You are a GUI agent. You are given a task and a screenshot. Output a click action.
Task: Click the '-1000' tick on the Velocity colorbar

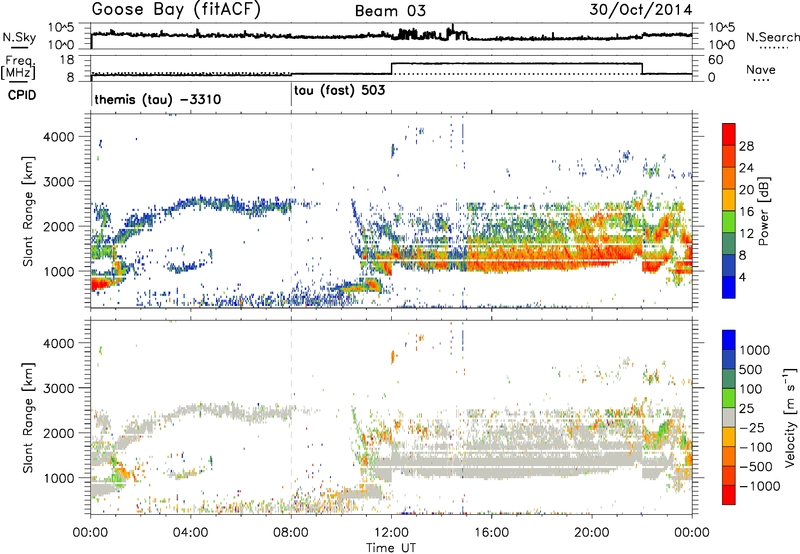tap(760, 486)
